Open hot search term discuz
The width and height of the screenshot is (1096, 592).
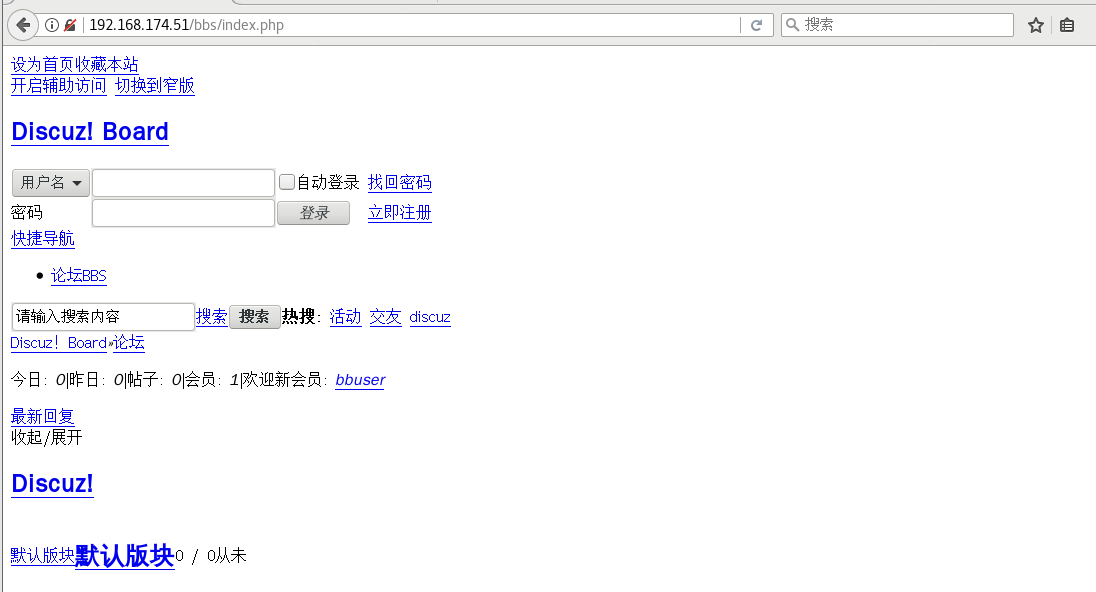click(430, 317)
